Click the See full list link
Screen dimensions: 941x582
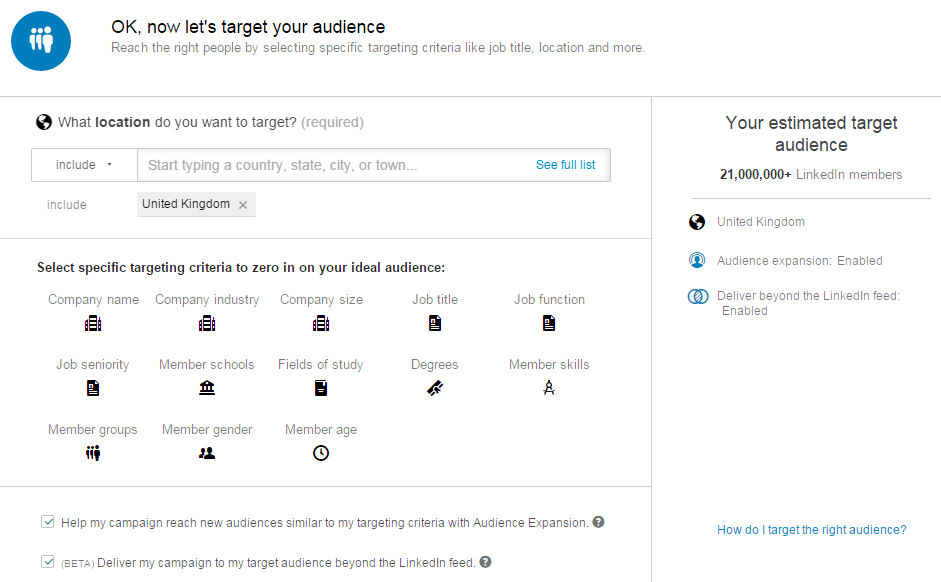[565, 165]
